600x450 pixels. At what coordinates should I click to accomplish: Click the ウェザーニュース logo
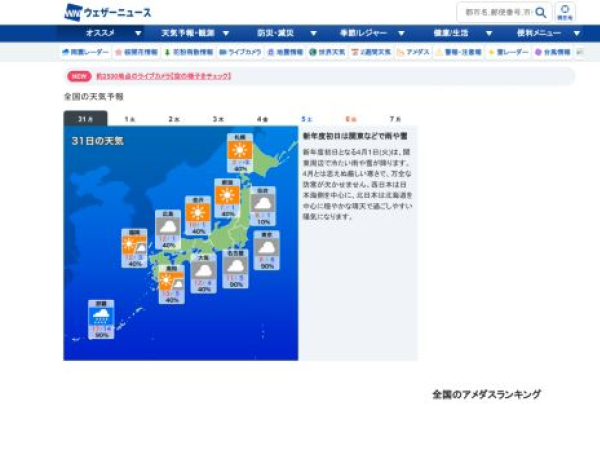(108, 13)
